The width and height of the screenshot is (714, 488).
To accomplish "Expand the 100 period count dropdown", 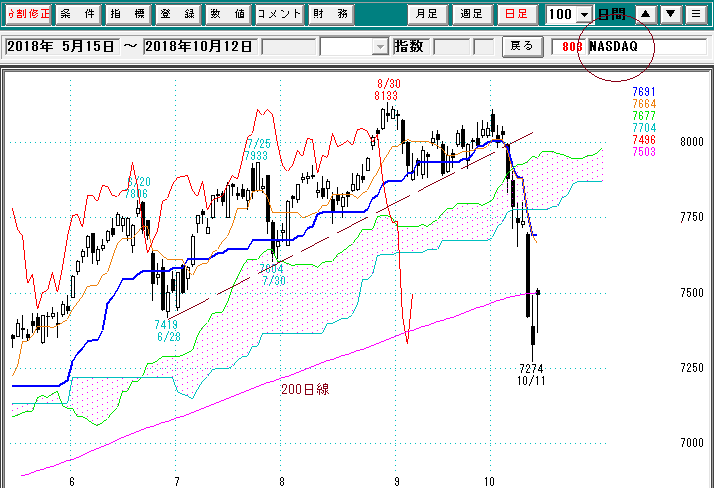I will 584,15.
